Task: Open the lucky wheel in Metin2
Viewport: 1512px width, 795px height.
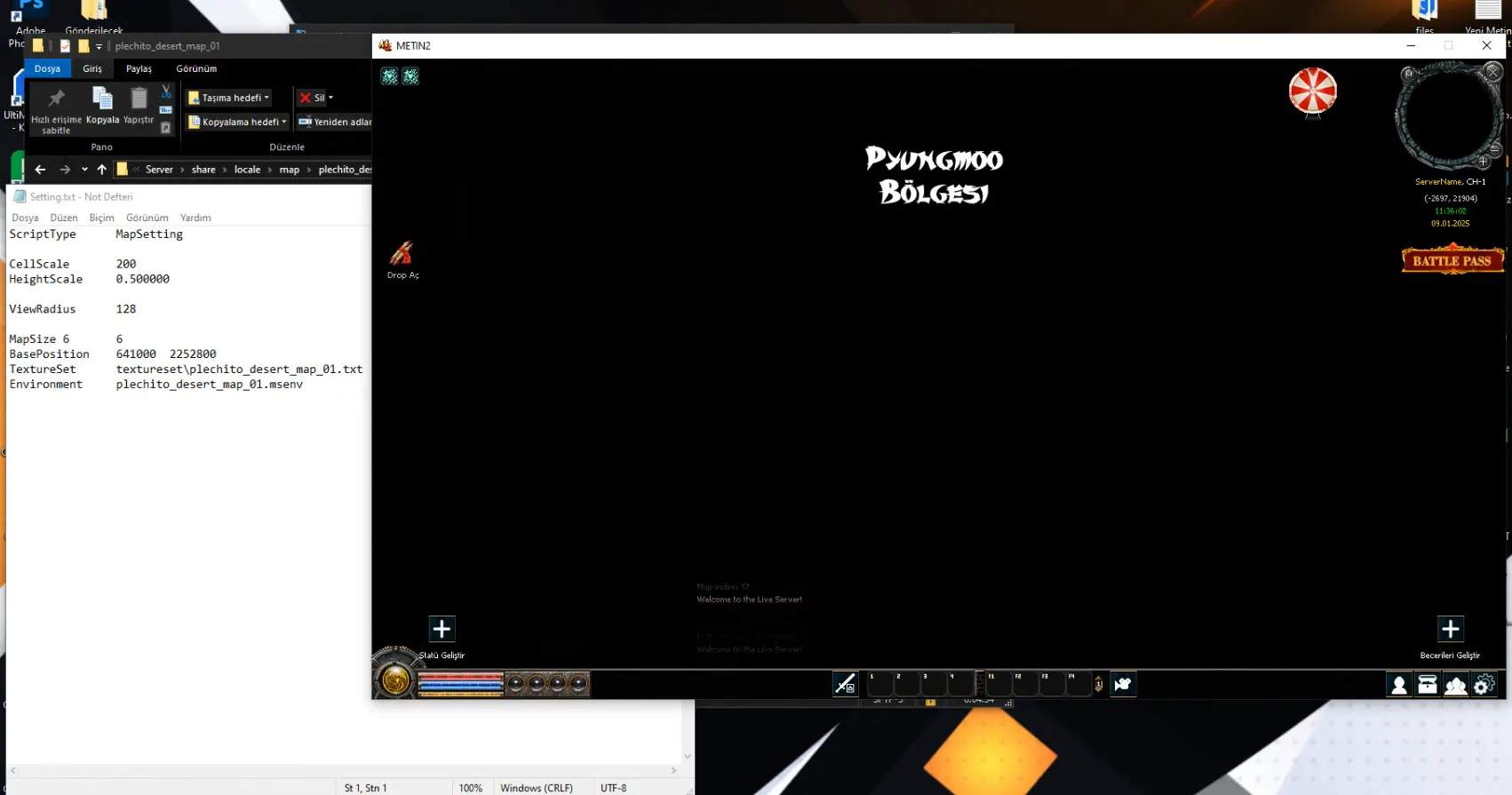Action: (x=1312, y=91)
